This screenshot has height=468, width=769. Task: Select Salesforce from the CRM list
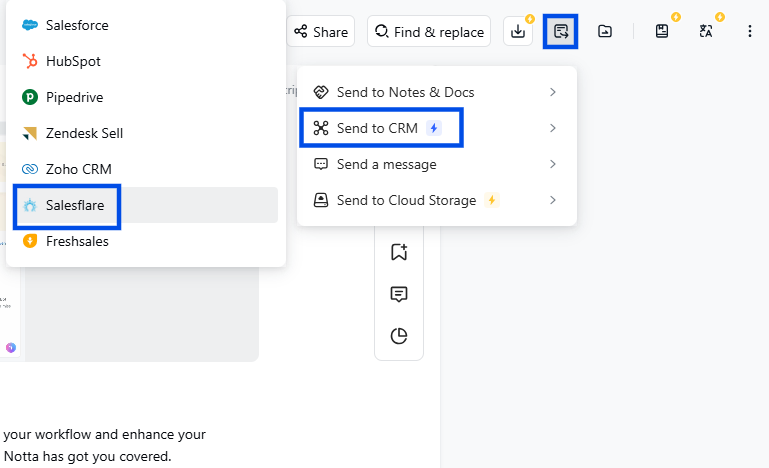tap(146, 25)
